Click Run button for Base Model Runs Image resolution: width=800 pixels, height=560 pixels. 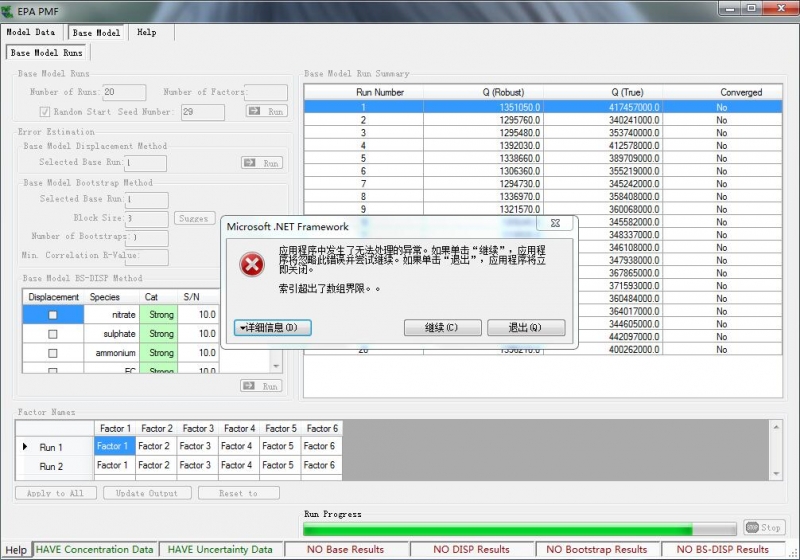click(x=266, y=112)
